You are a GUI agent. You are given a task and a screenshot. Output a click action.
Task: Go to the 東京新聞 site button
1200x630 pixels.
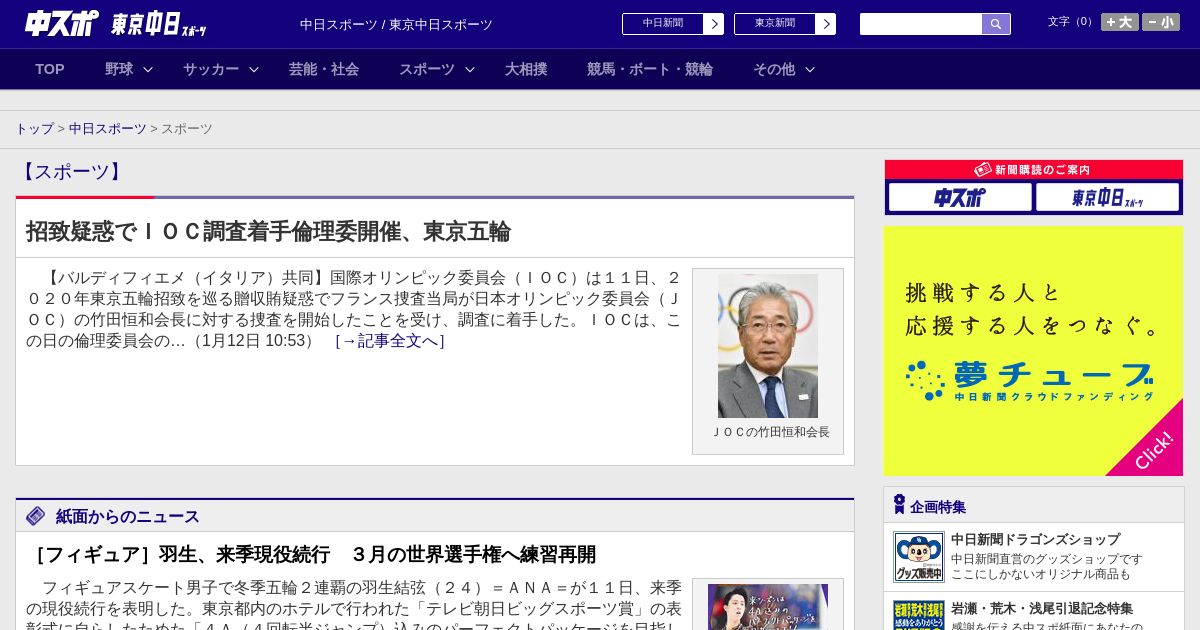click(775, 24)
